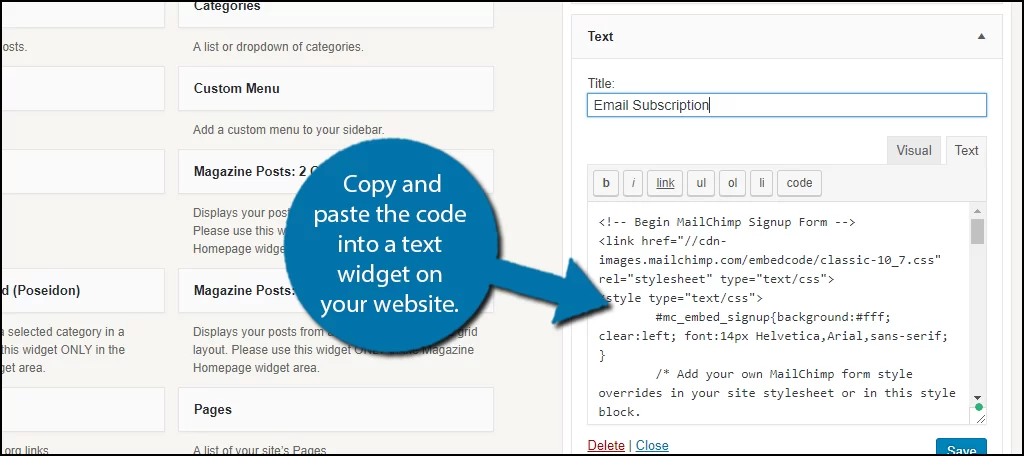Switch to the Text editor tab
Image resolution: width=1024 pixels, height=456 pixels.
(x=966, y=150)
